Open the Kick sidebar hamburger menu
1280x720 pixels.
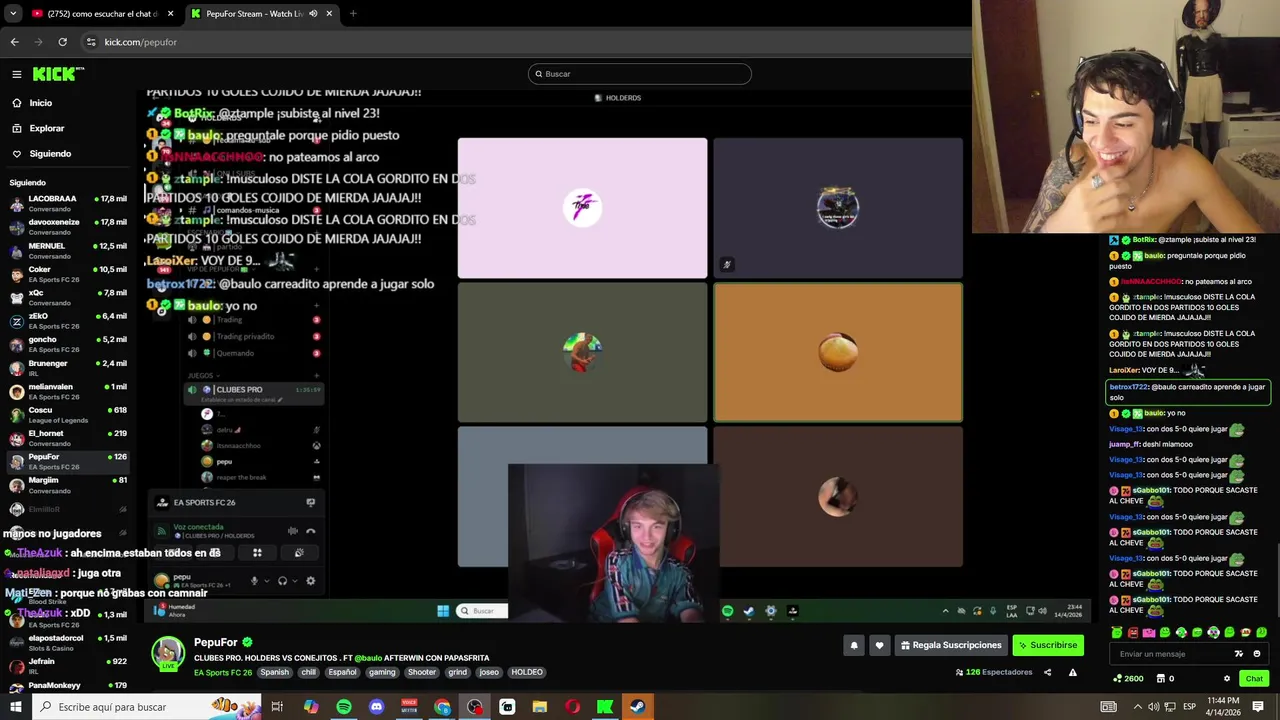tap(17, 74)
